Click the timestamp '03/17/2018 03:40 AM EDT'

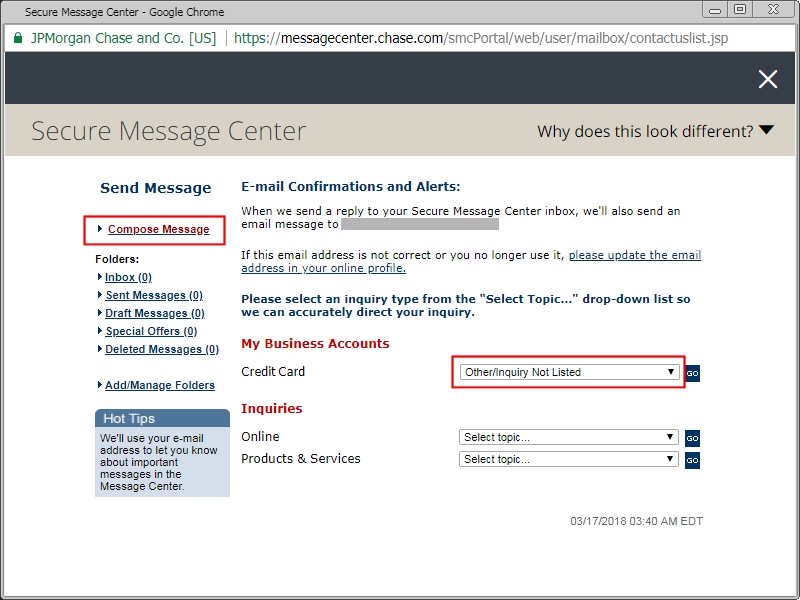coord(636,521)
